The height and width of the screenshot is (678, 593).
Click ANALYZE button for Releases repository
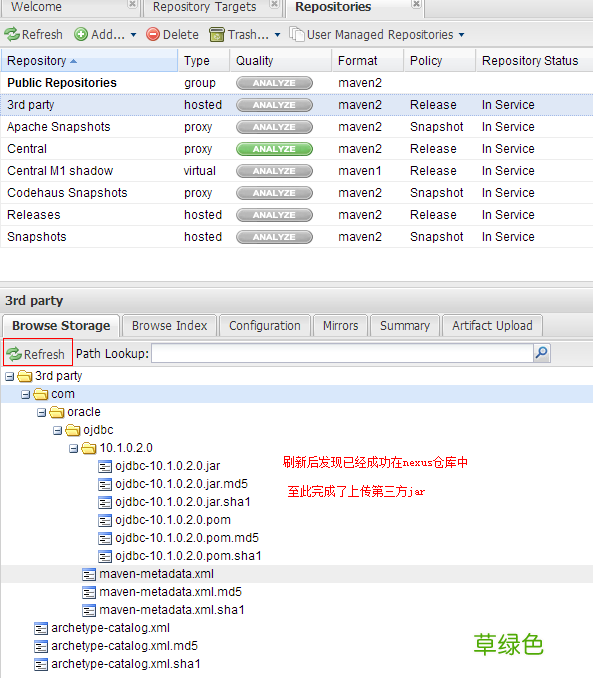tap(274, 215)
